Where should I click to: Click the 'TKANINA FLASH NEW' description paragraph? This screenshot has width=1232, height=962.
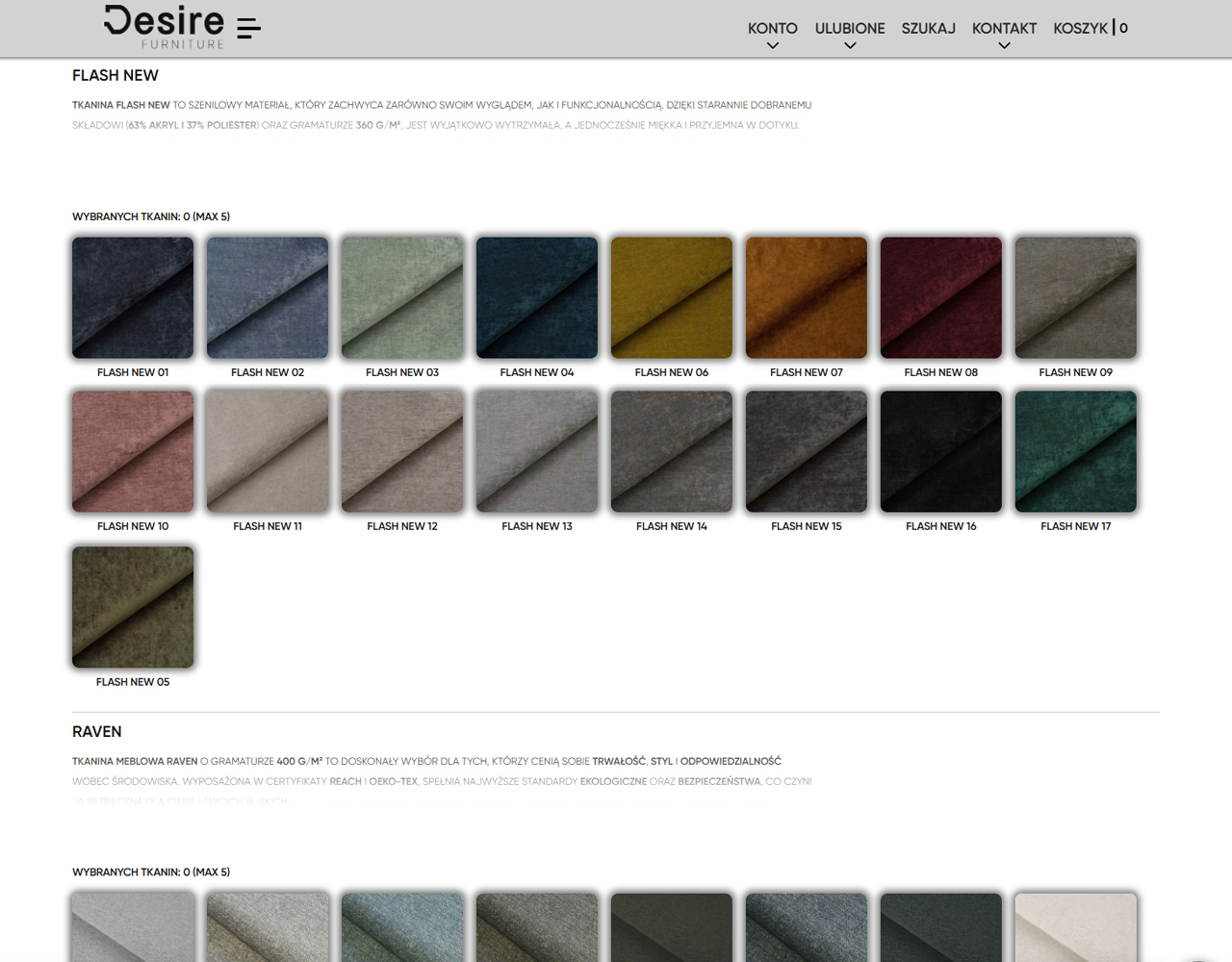442,114
